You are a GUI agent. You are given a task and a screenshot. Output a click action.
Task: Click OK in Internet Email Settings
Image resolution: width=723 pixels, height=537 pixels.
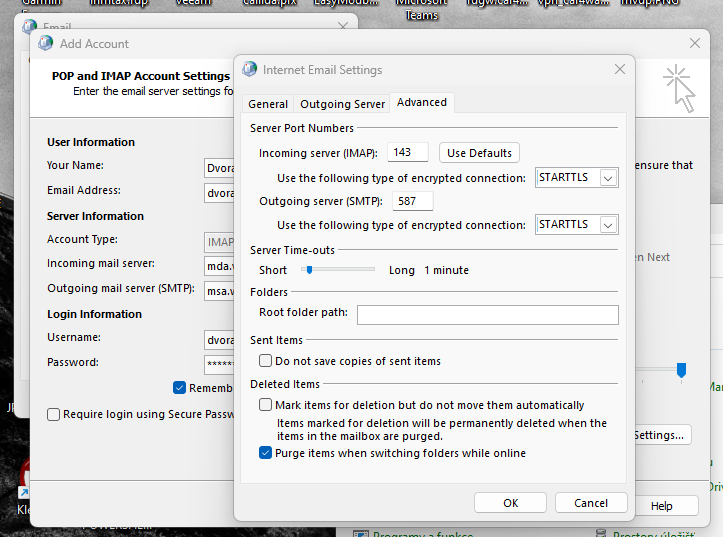click(x=510, y=502)
